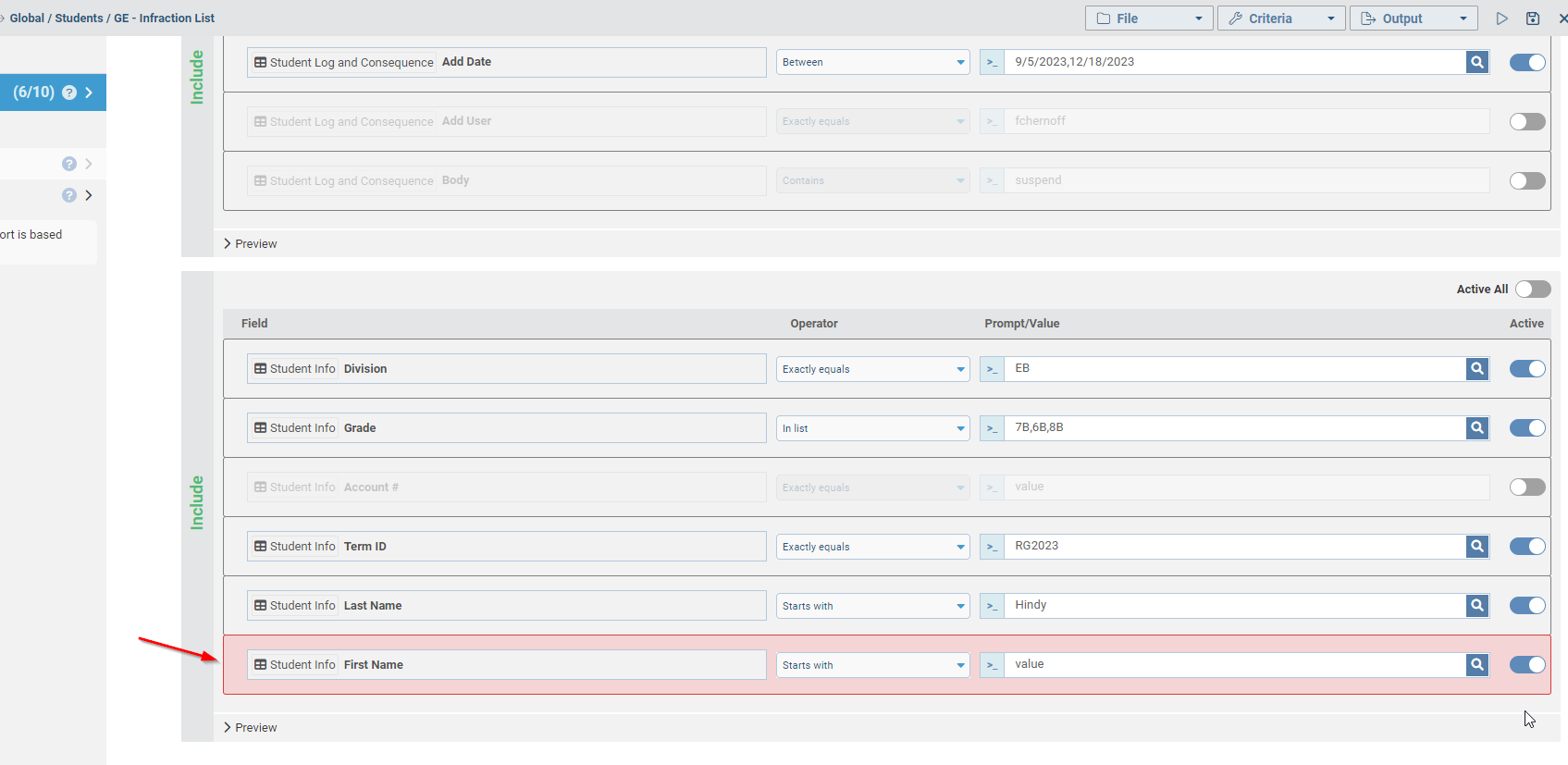Viewport: 1568px width, 765px height.
Task: Open lookup search for First Name value
Action: [1477, 664]
